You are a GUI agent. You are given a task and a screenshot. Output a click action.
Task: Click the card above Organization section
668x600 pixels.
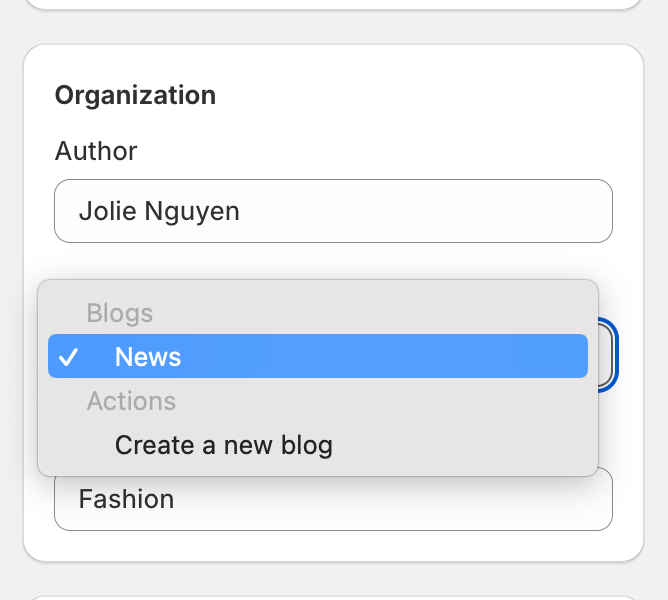(x=332, y=4)
